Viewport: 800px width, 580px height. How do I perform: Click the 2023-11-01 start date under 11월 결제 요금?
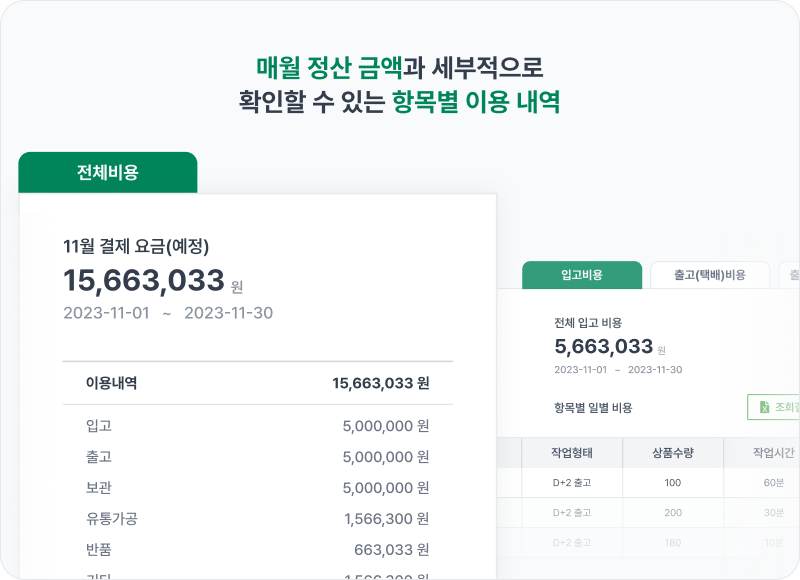[106, 313]
